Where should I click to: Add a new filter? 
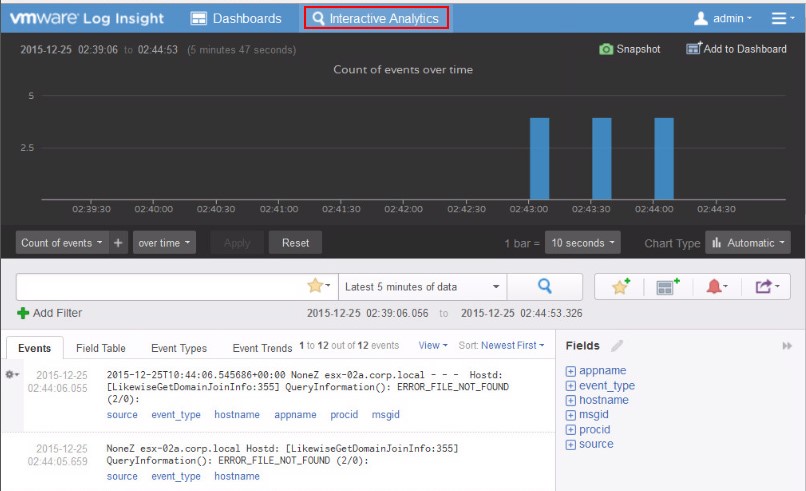click(49, 313)
